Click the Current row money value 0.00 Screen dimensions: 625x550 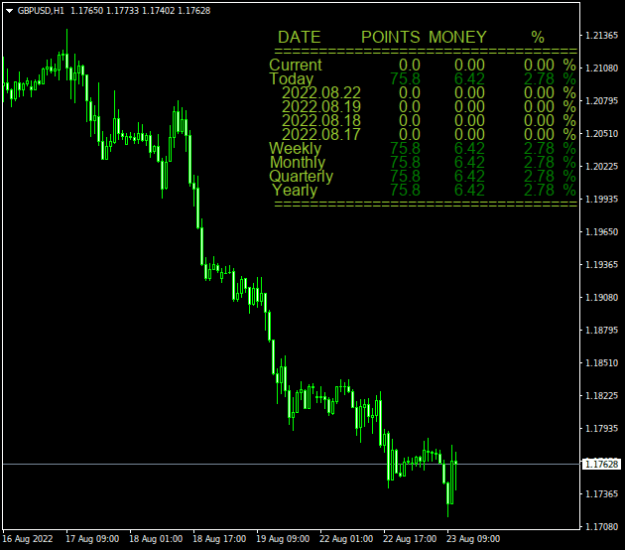[x=470, y=65]
